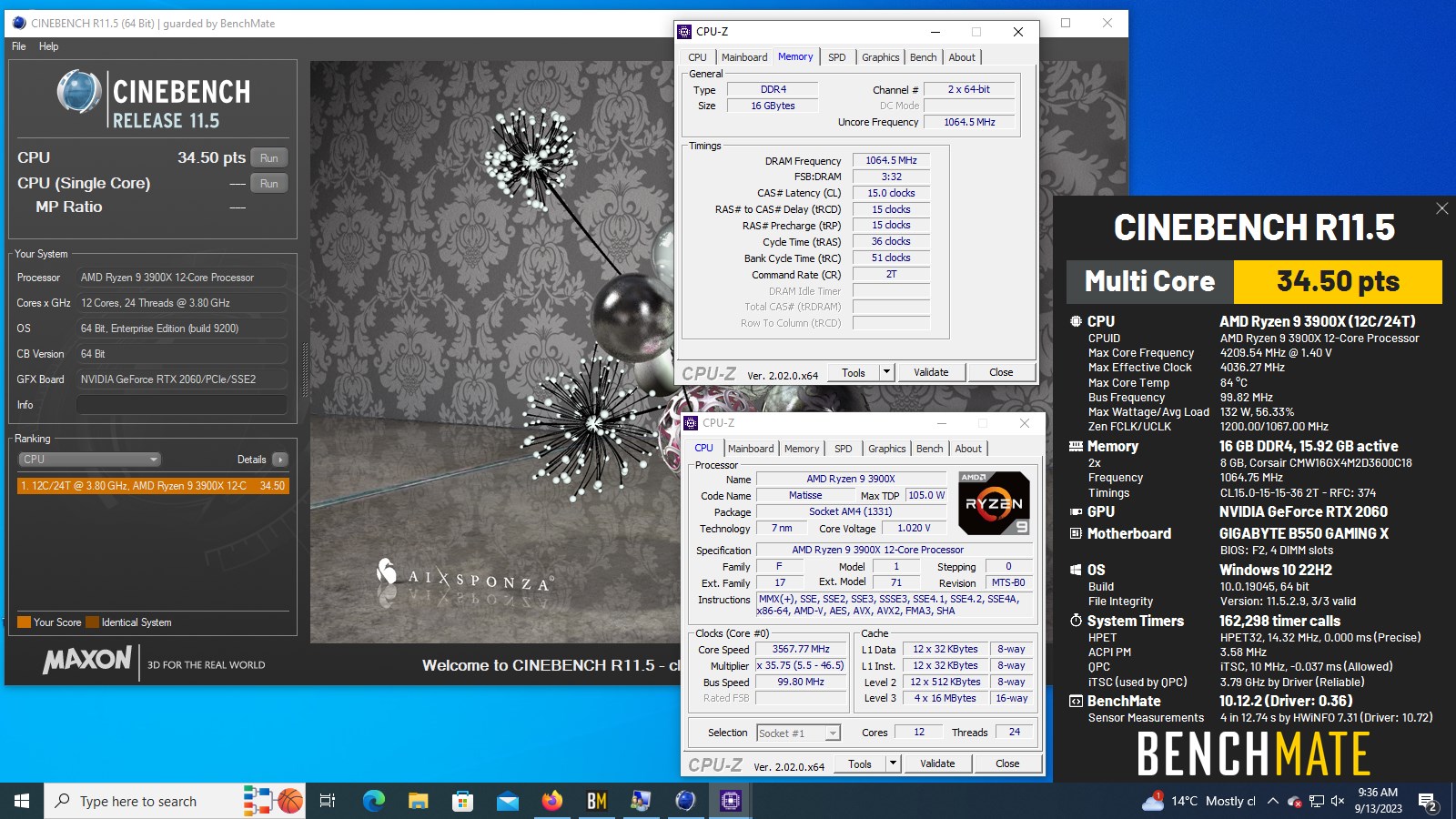1456x819 pixels.
Task: Switch to Cinebench sphere taskbar icon
Action: [x=685, y=801]
